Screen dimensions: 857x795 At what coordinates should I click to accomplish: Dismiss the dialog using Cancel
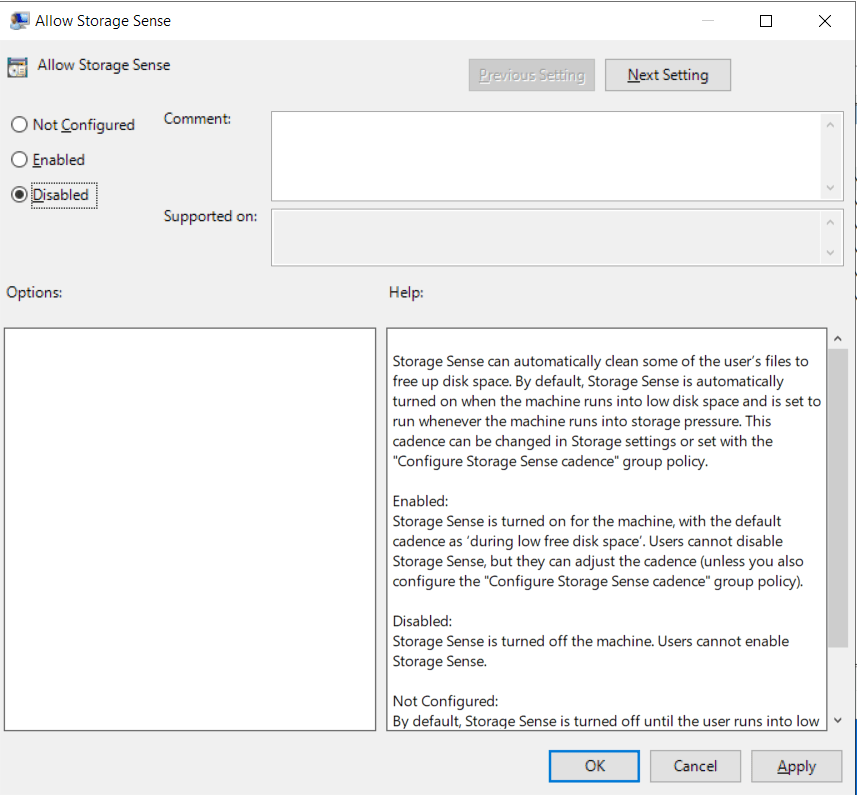(x=695, y=766)
